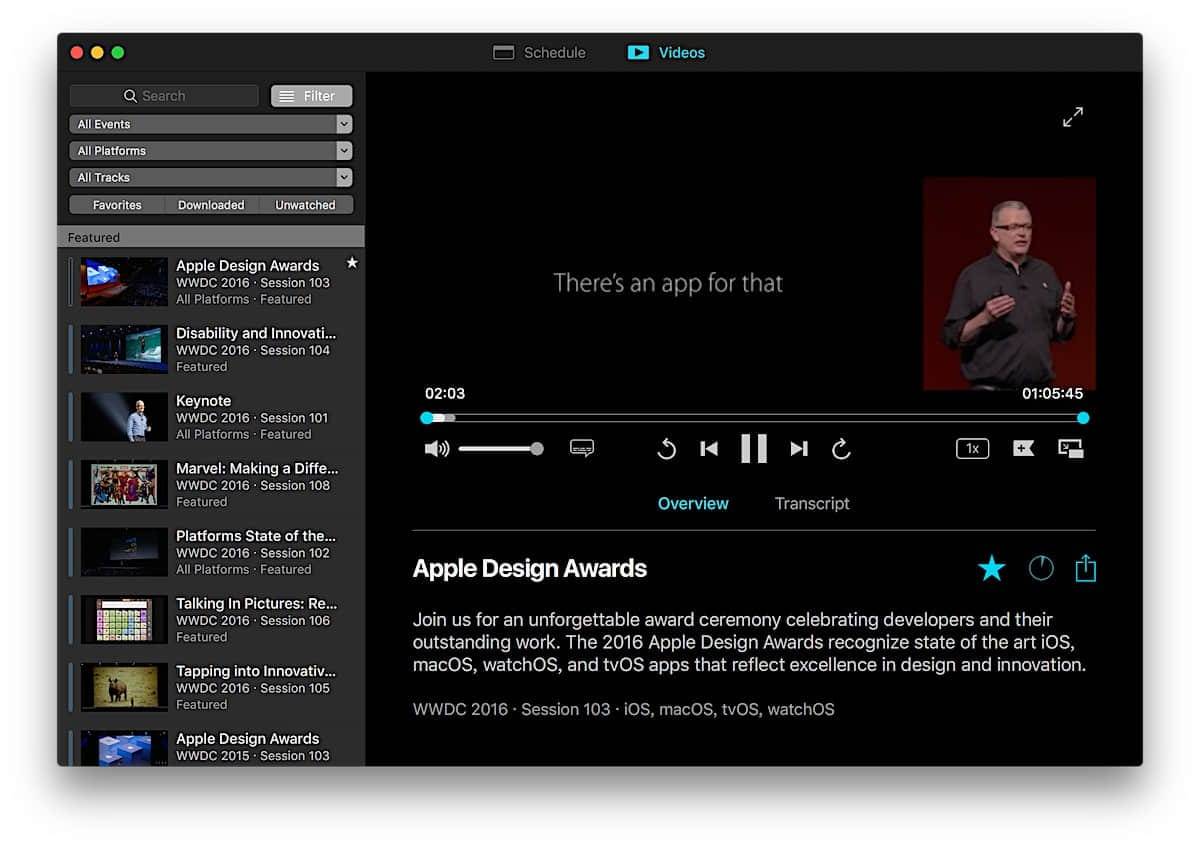The width and height of the screenshot is (1200, 848).
Task: Click in the Search field
Action: point(164,96)
